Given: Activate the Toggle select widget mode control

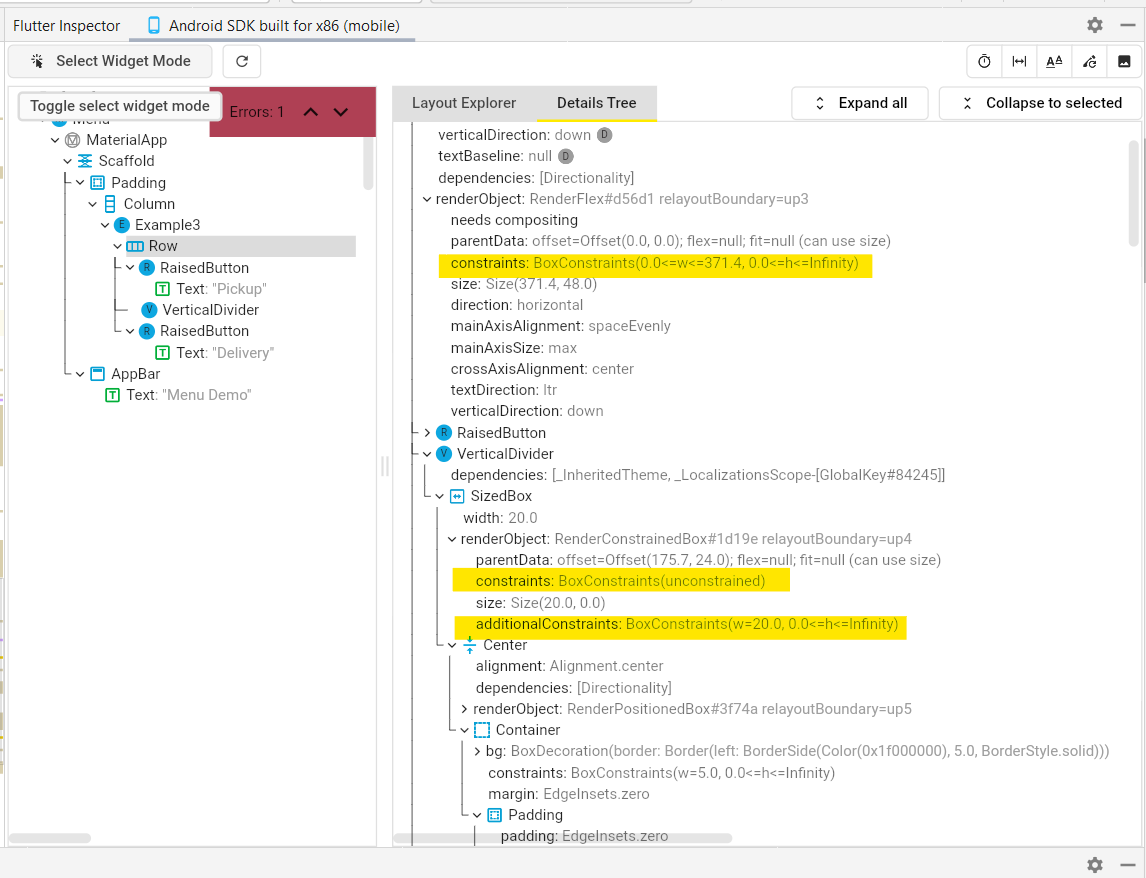Looking at the screenshot, I should coord(119,105).
